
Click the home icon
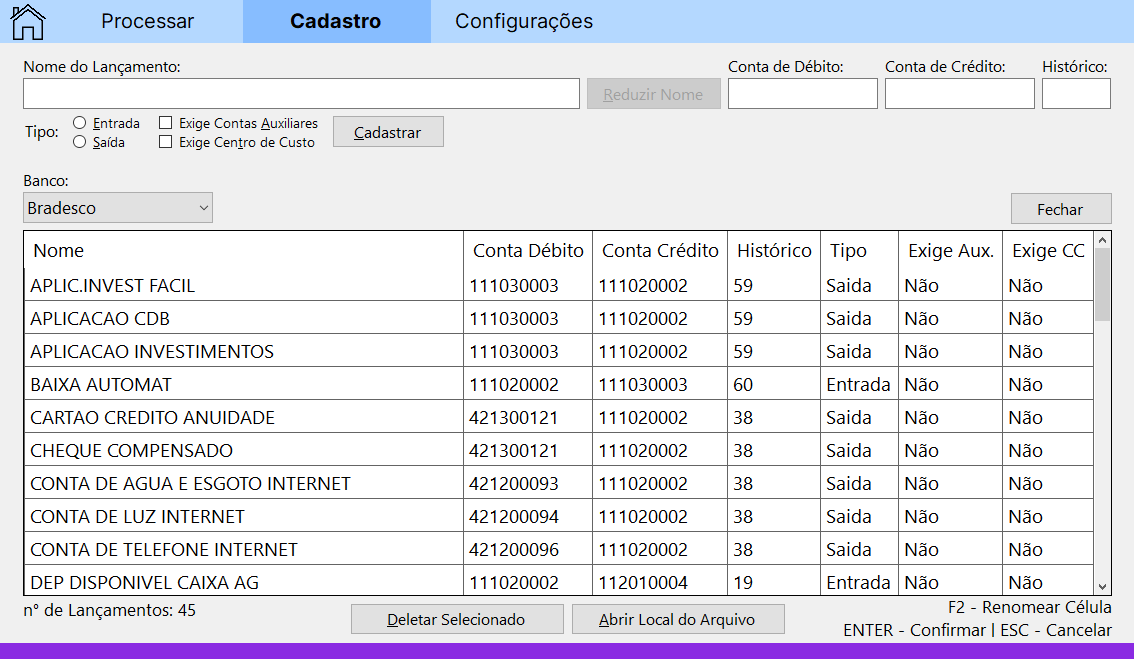click(27, 21)
